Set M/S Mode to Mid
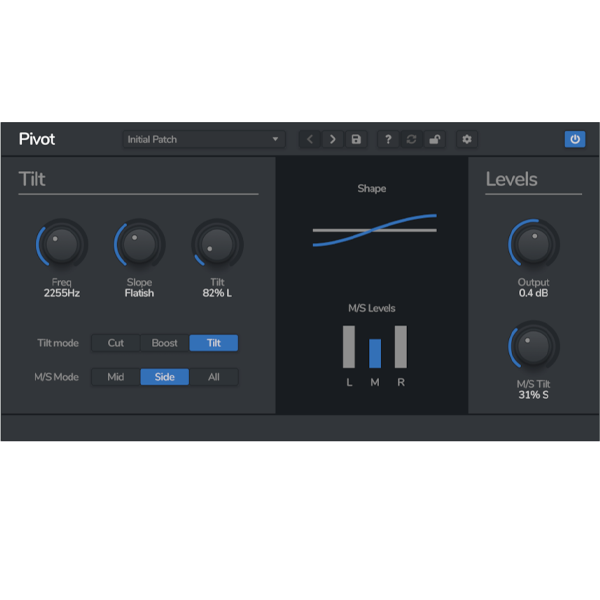The image size is (600, 600). pos(116,377)
